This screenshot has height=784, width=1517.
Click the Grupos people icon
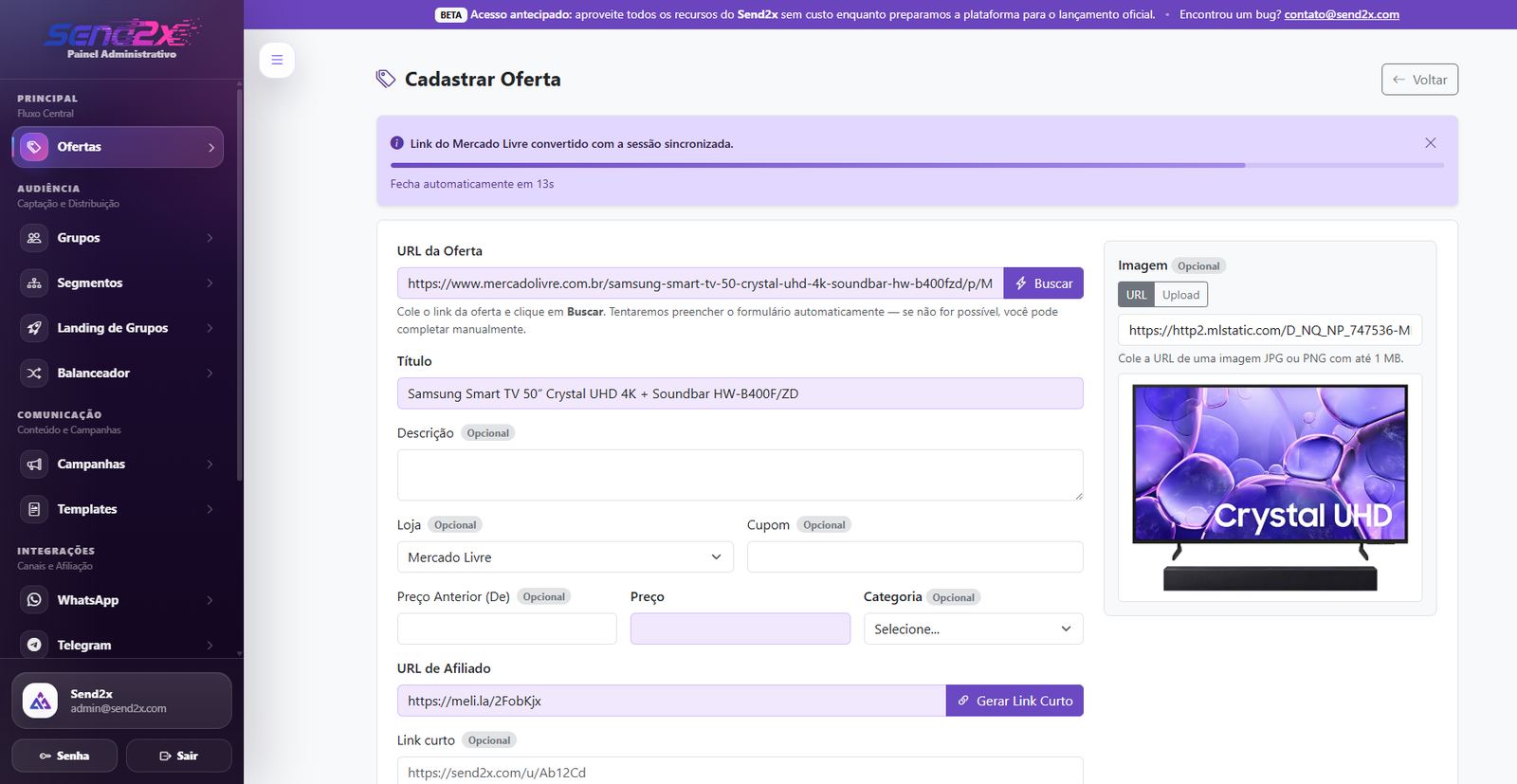coord(34,238)
